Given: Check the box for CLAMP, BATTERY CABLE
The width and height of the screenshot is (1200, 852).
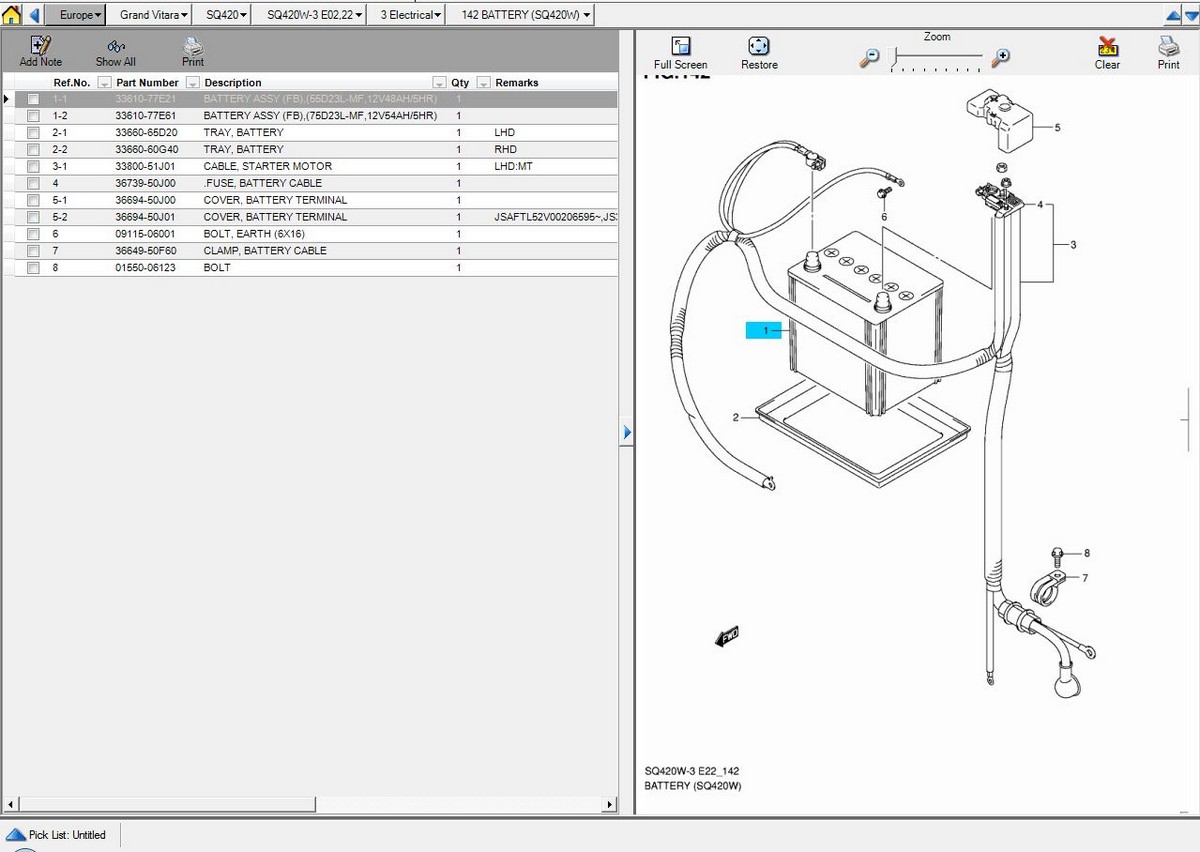Looking at the screenshot, I should coord(33,251).
